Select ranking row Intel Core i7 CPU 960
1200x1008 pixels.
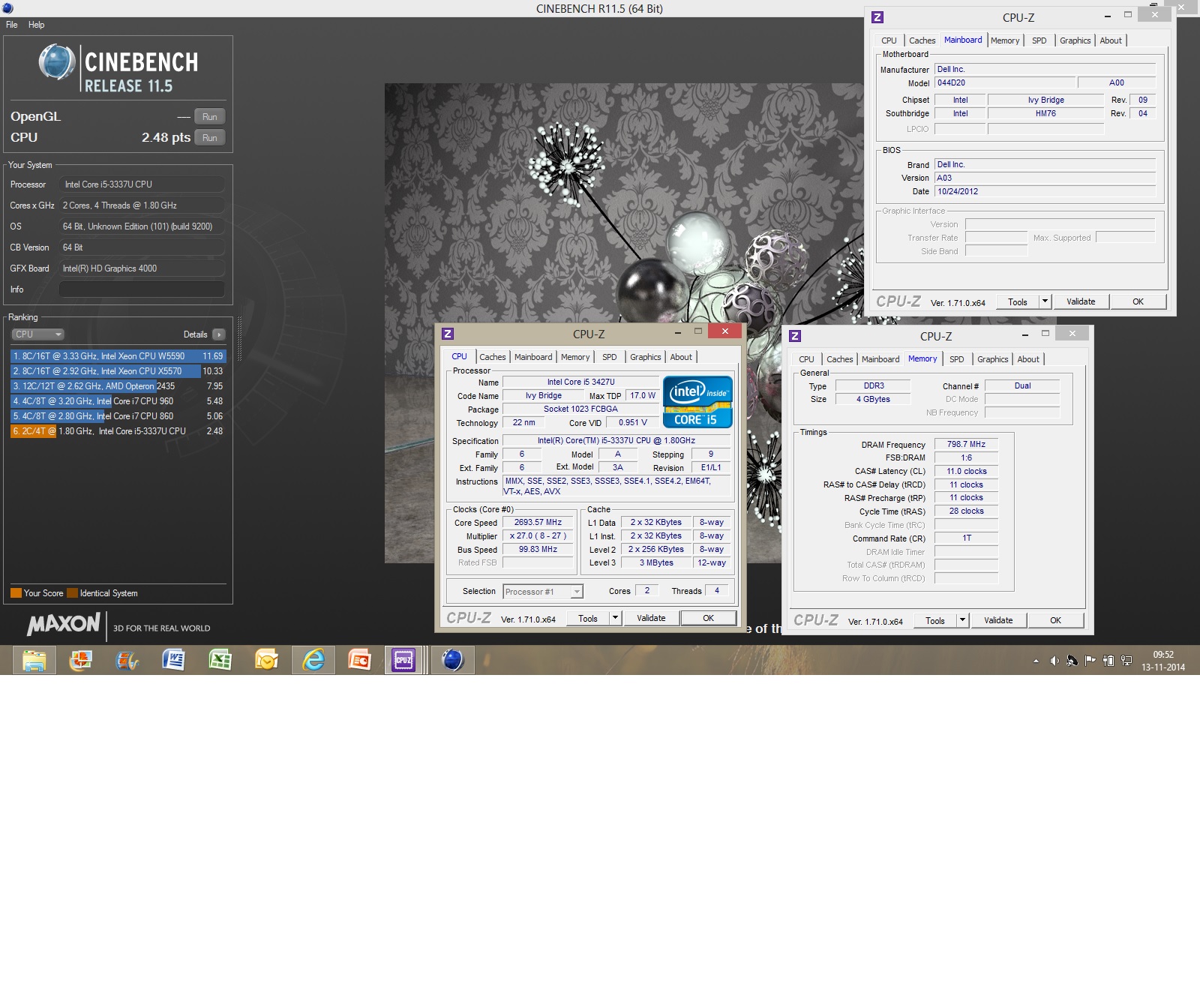[118, 401]
